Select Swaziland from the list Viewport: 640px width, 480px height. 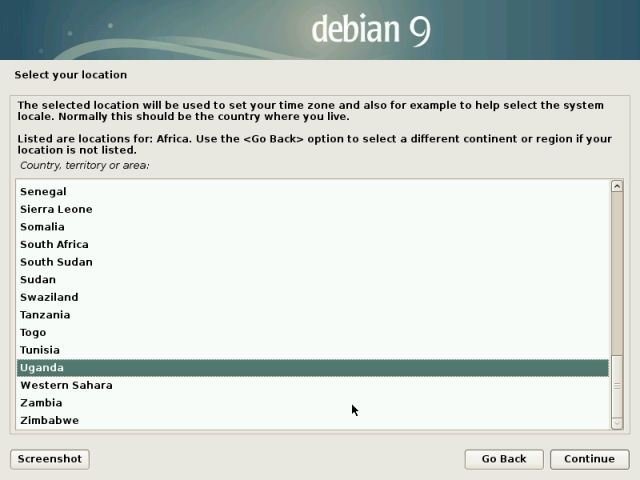tap(313, 297)
